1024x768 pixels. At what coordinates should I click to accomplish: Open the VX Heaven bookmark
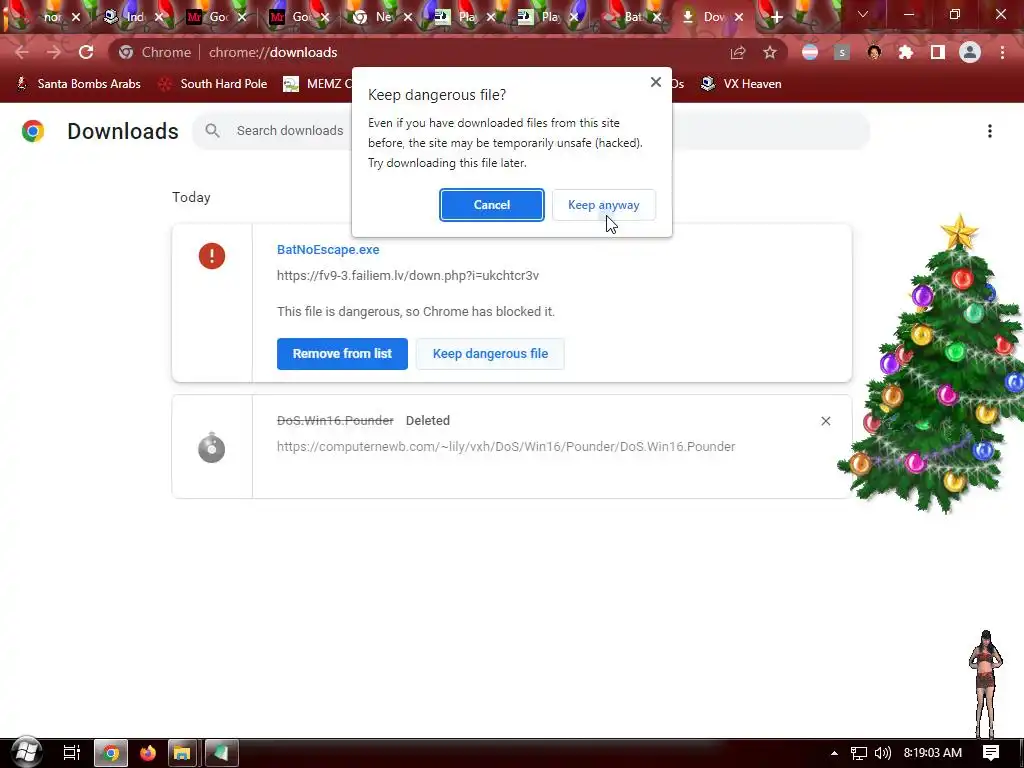[x=741, y=84]
